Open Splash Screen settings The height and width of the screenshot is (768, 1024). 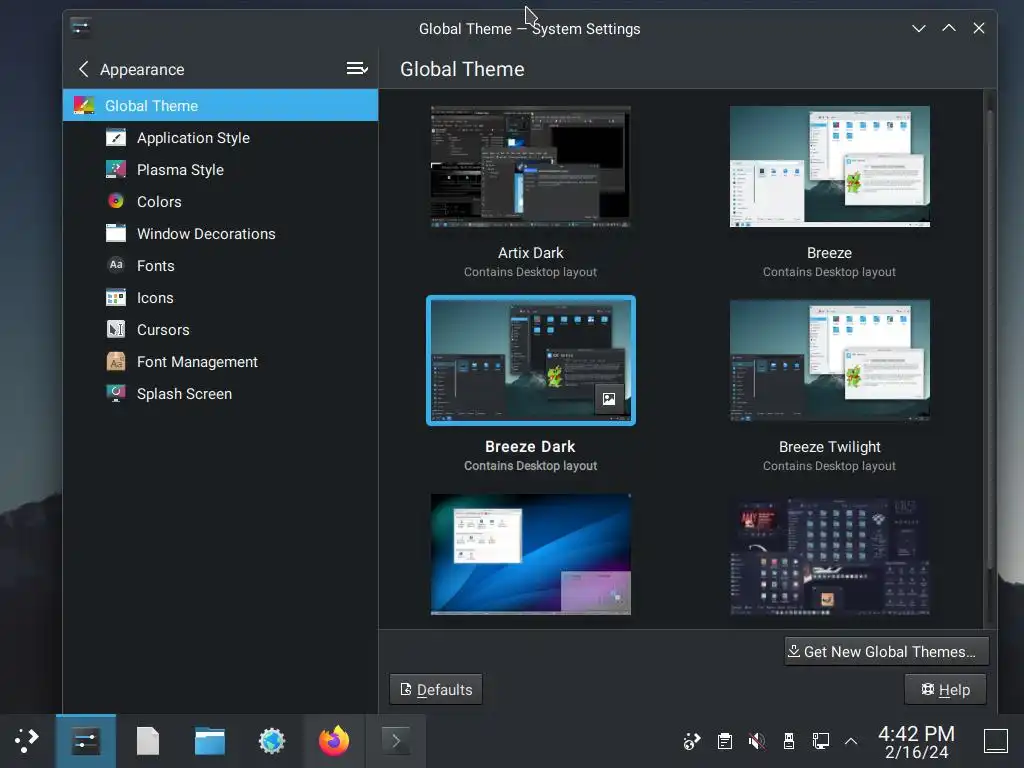(x=220, y=394)
